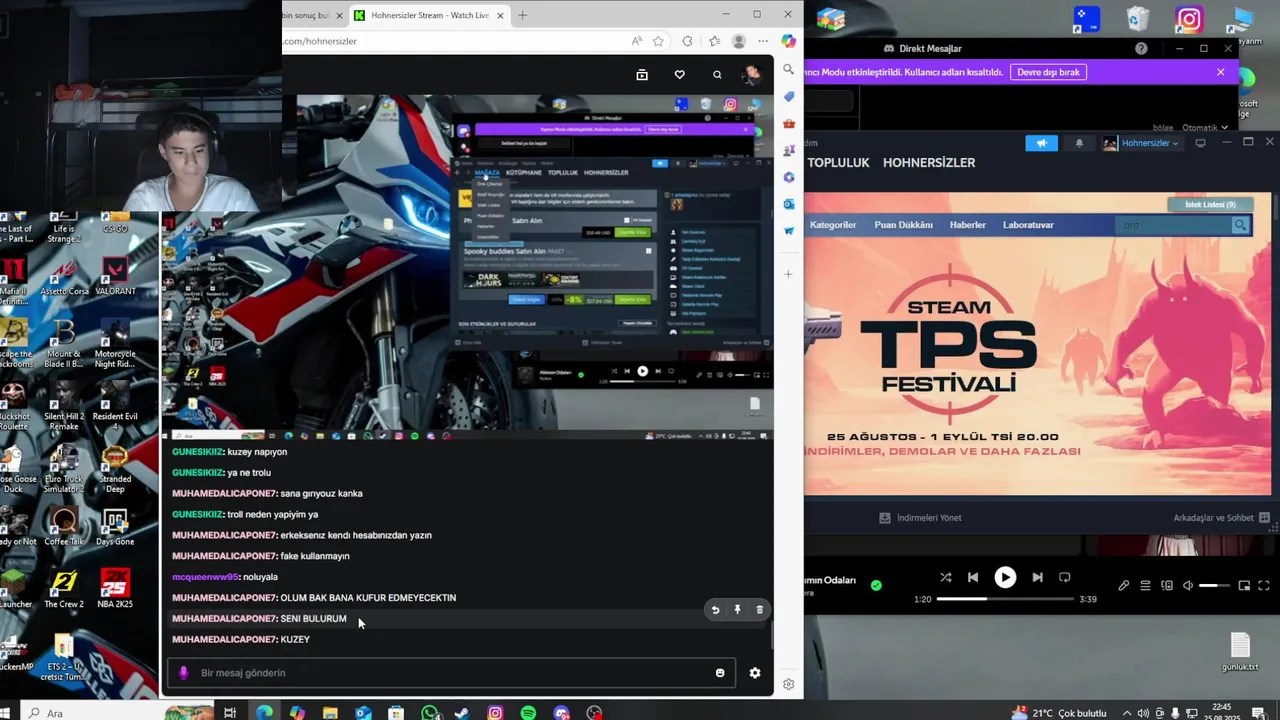1280x720 pixels.
Task: Open Edge read aloud icon
Action: (636, 41)
